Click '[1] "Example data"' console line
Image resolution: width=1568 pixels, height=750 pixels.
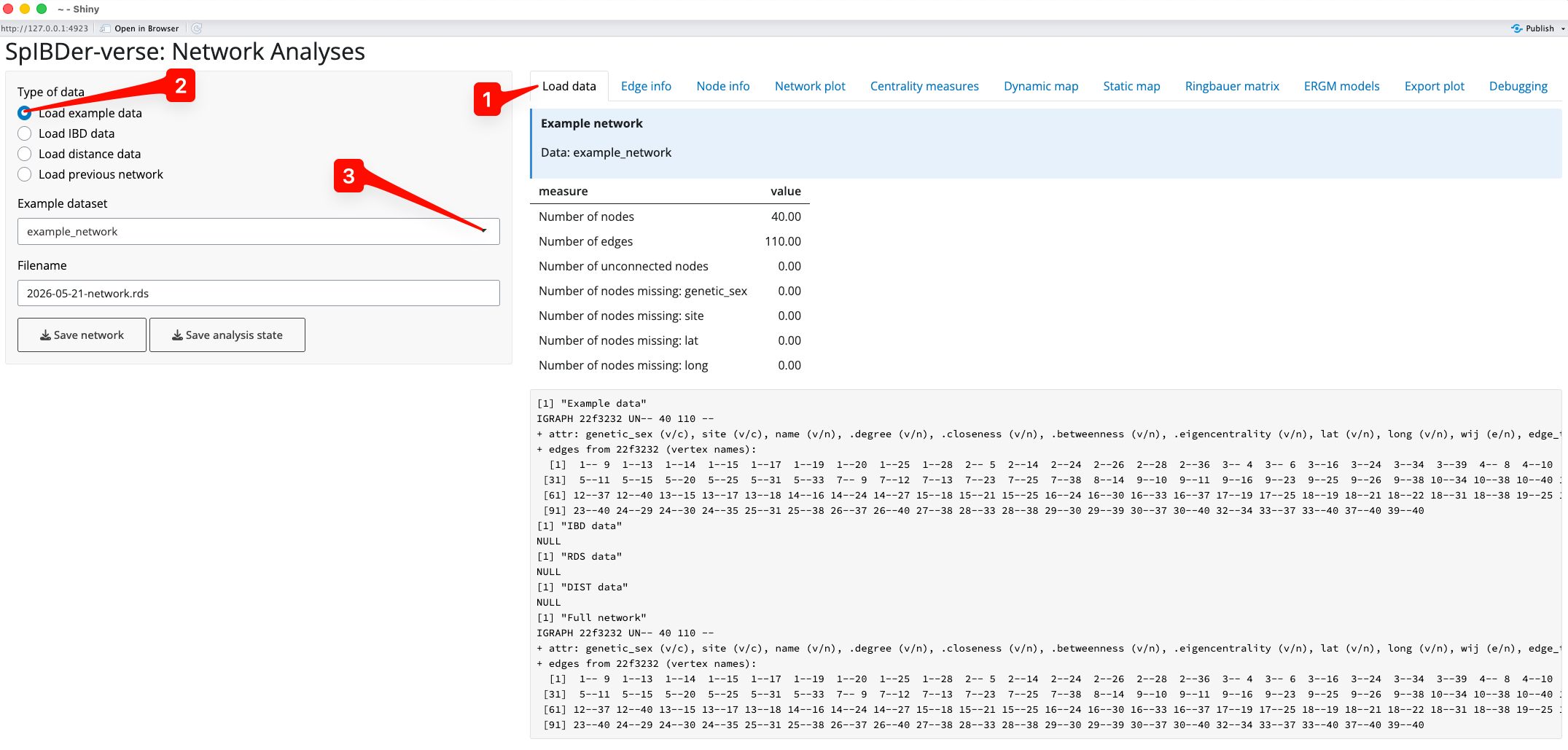[x=591, y=403]
